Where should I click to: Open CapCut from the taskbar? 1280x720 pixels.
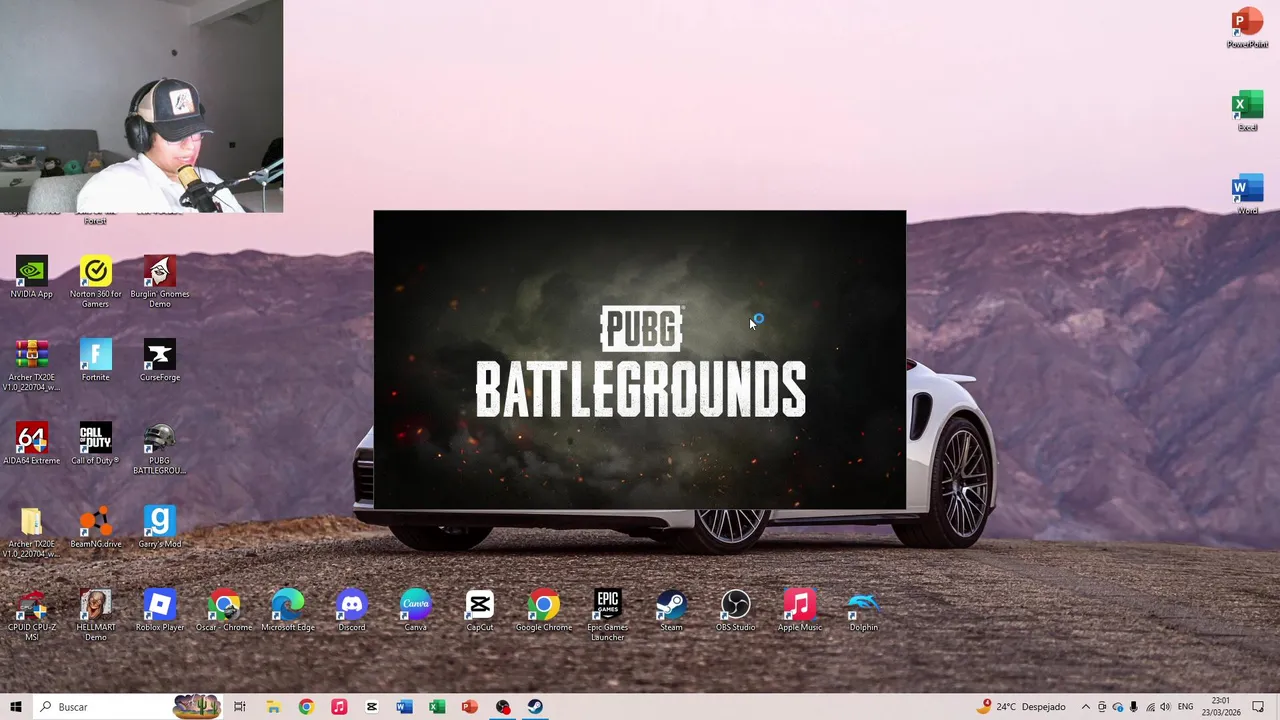[x=372, y=707]
